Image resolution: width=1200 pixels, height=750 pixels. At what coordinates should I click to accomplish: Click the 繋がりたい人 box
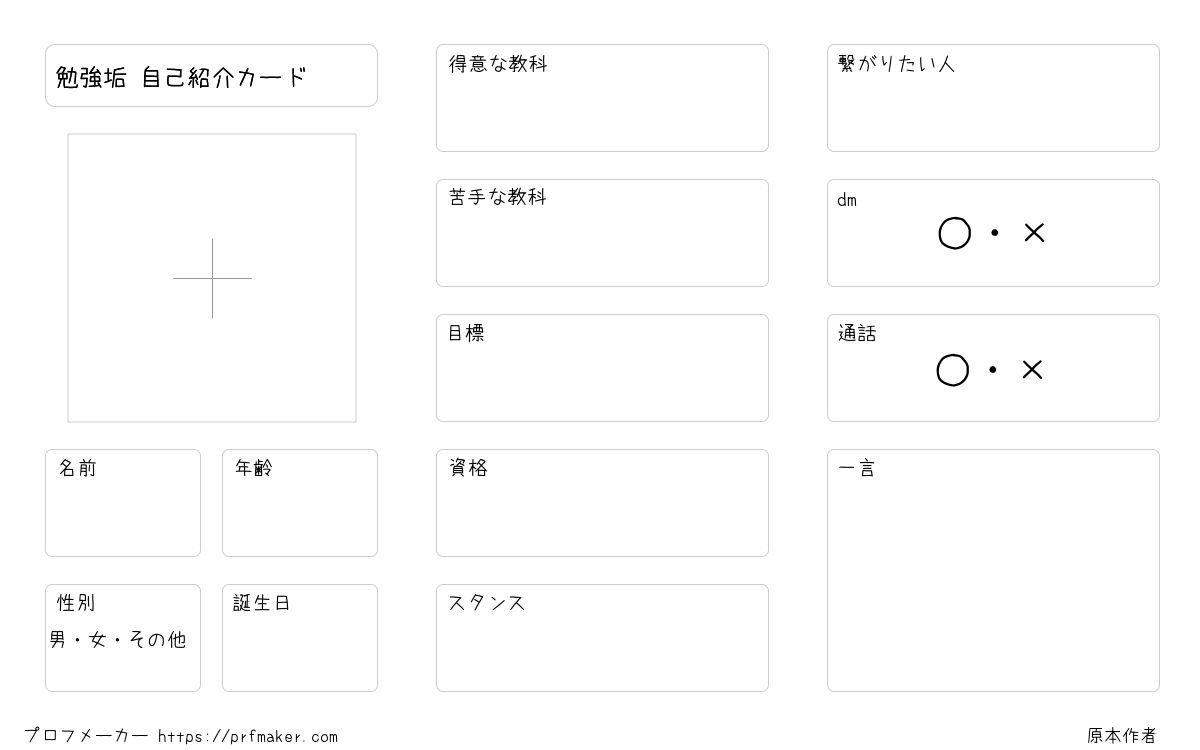coord(993,98)
